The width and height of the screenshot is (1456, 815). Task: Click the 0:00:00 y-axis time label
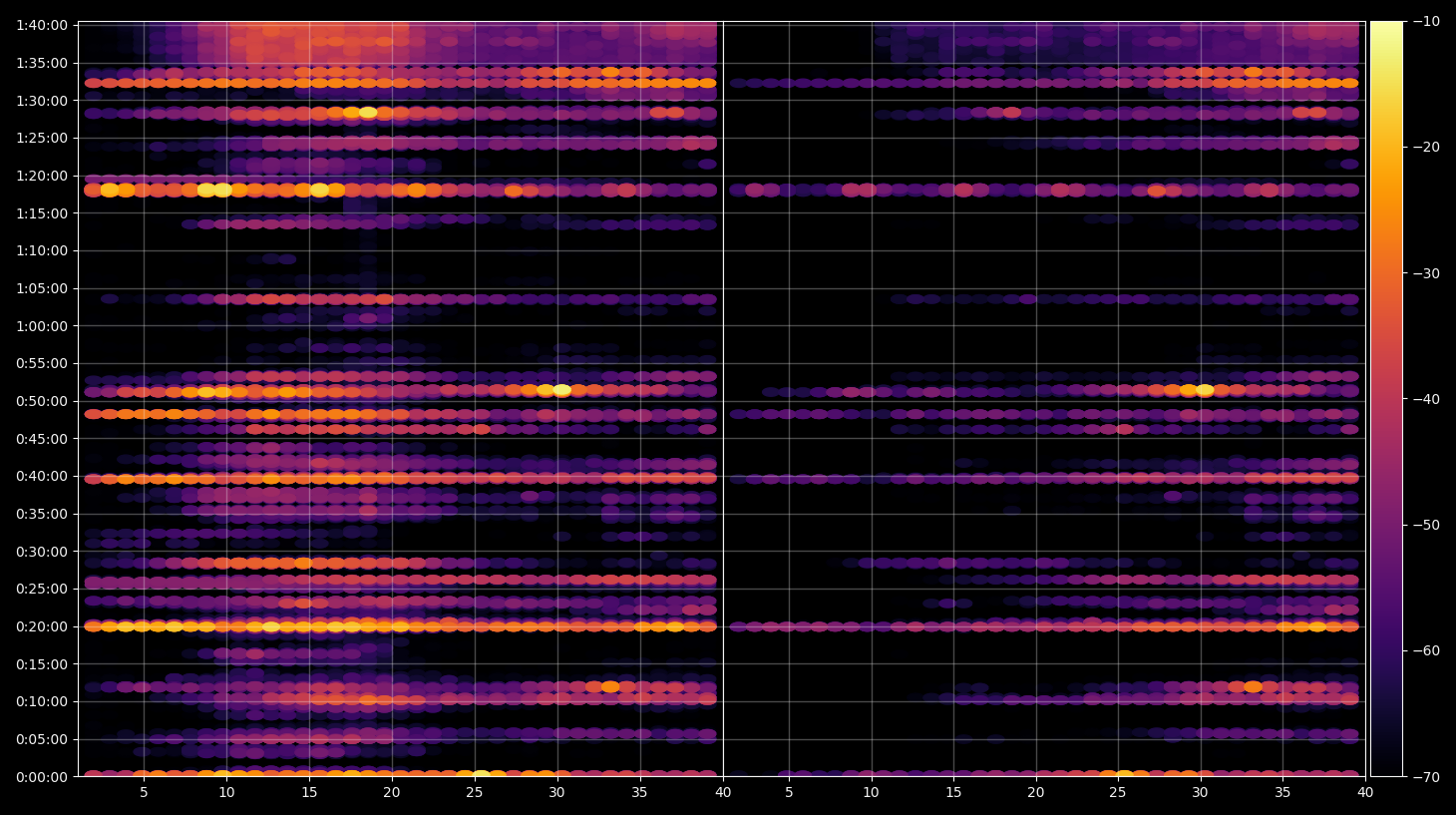(42, 777)
